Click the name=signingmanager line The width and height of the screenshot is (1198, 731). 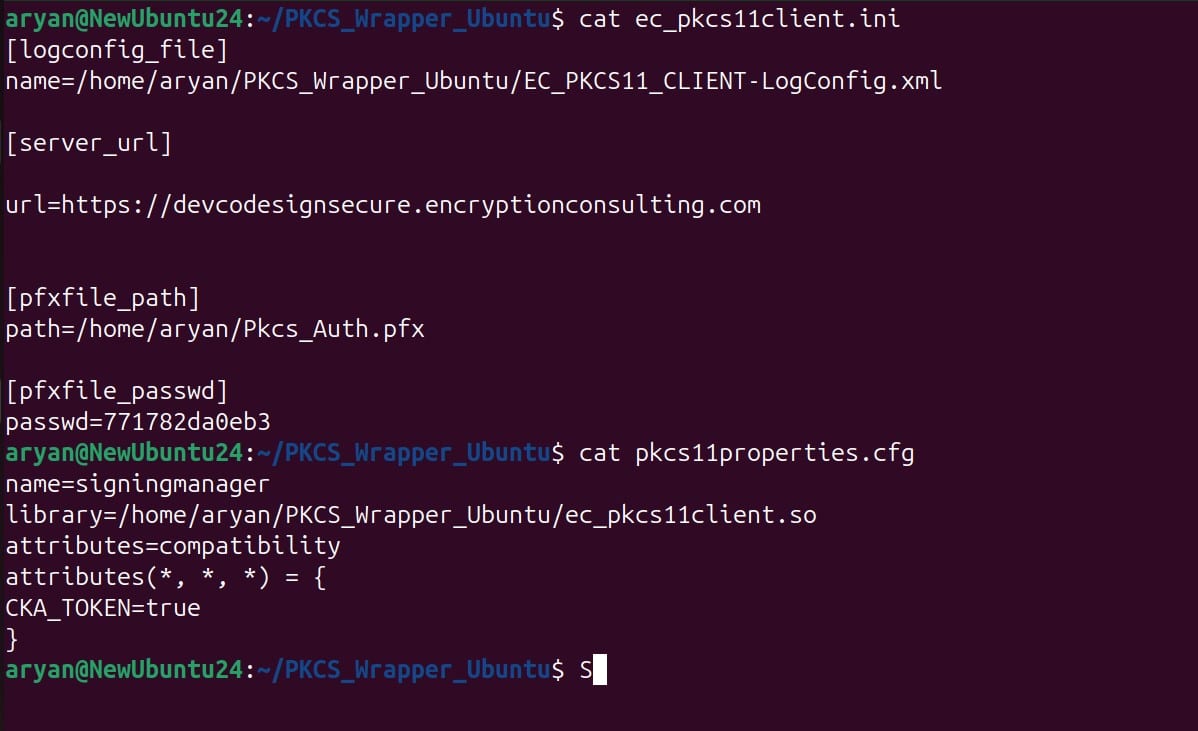pos(138,484)
